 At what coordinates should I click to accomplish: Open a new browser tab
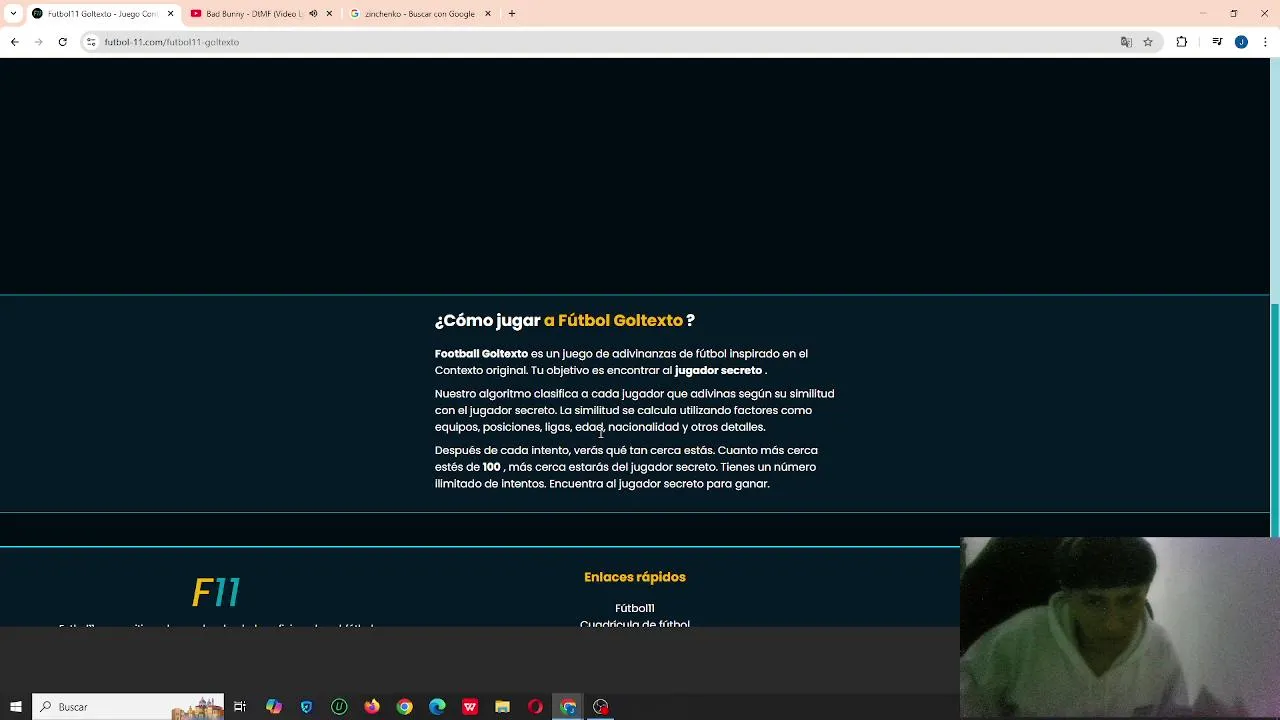[512, 14]
